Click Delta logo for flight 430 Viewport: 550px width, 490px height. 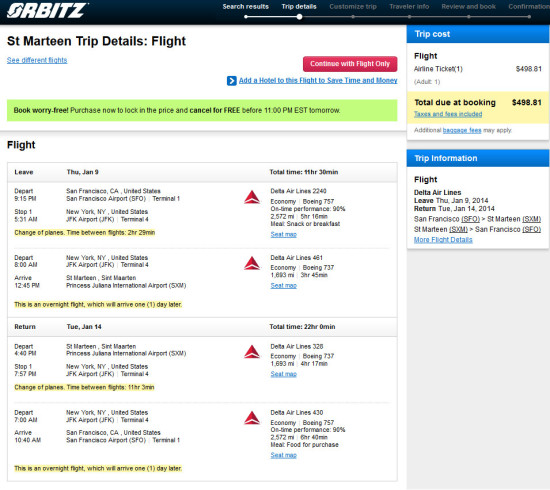click(252, 418)
